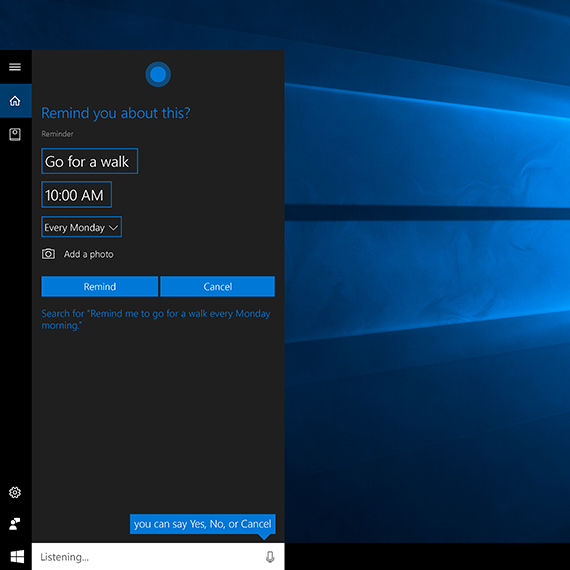The height and width of the screenshot is (570, 570).
Task: Go to Cortana Home icon
Action: click(x=15, y=101)
